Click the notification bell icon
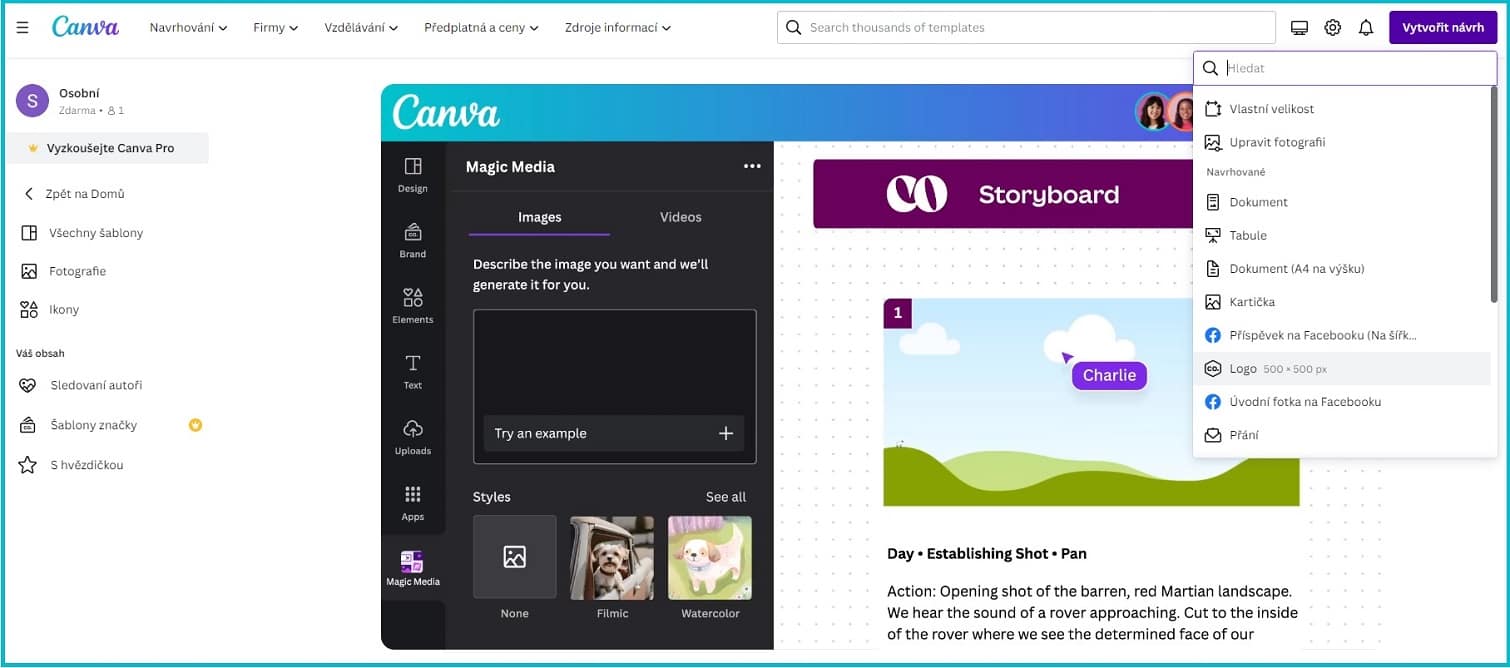The width and height of the screenshot is (1510, 668). tap(1366, 27)
